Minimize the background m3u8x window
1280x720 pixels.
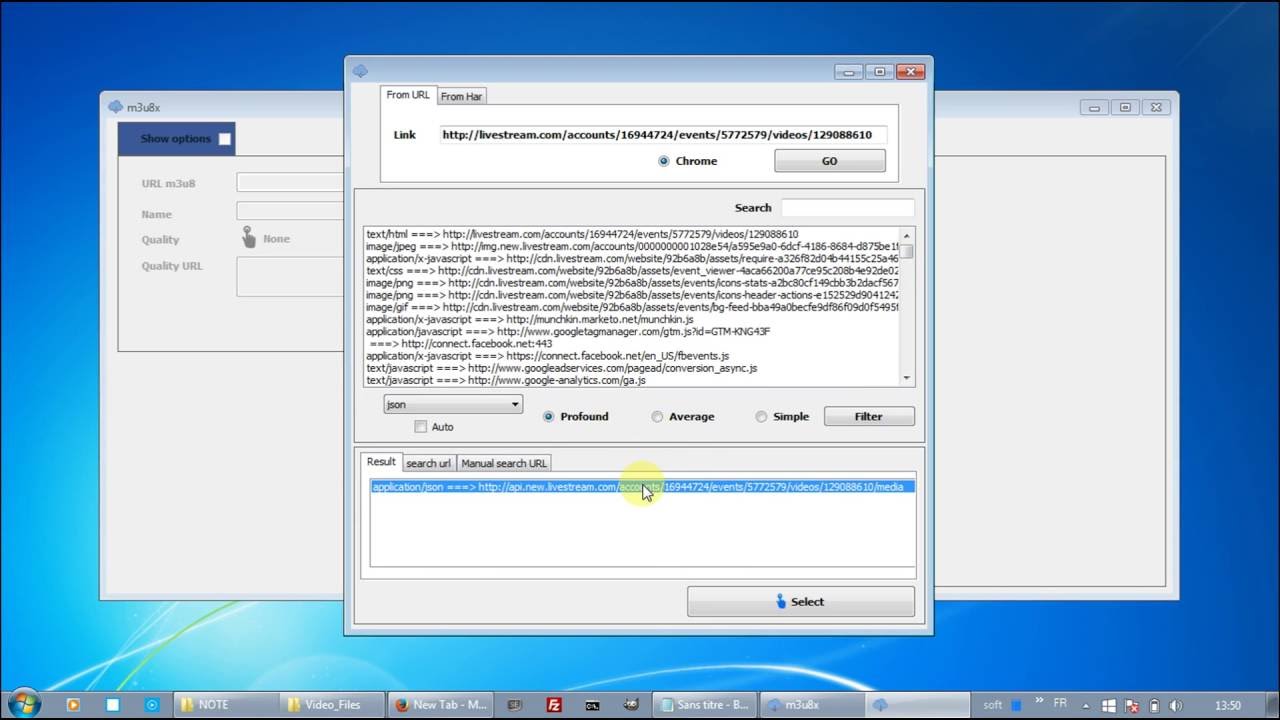tap(1093, 107)
